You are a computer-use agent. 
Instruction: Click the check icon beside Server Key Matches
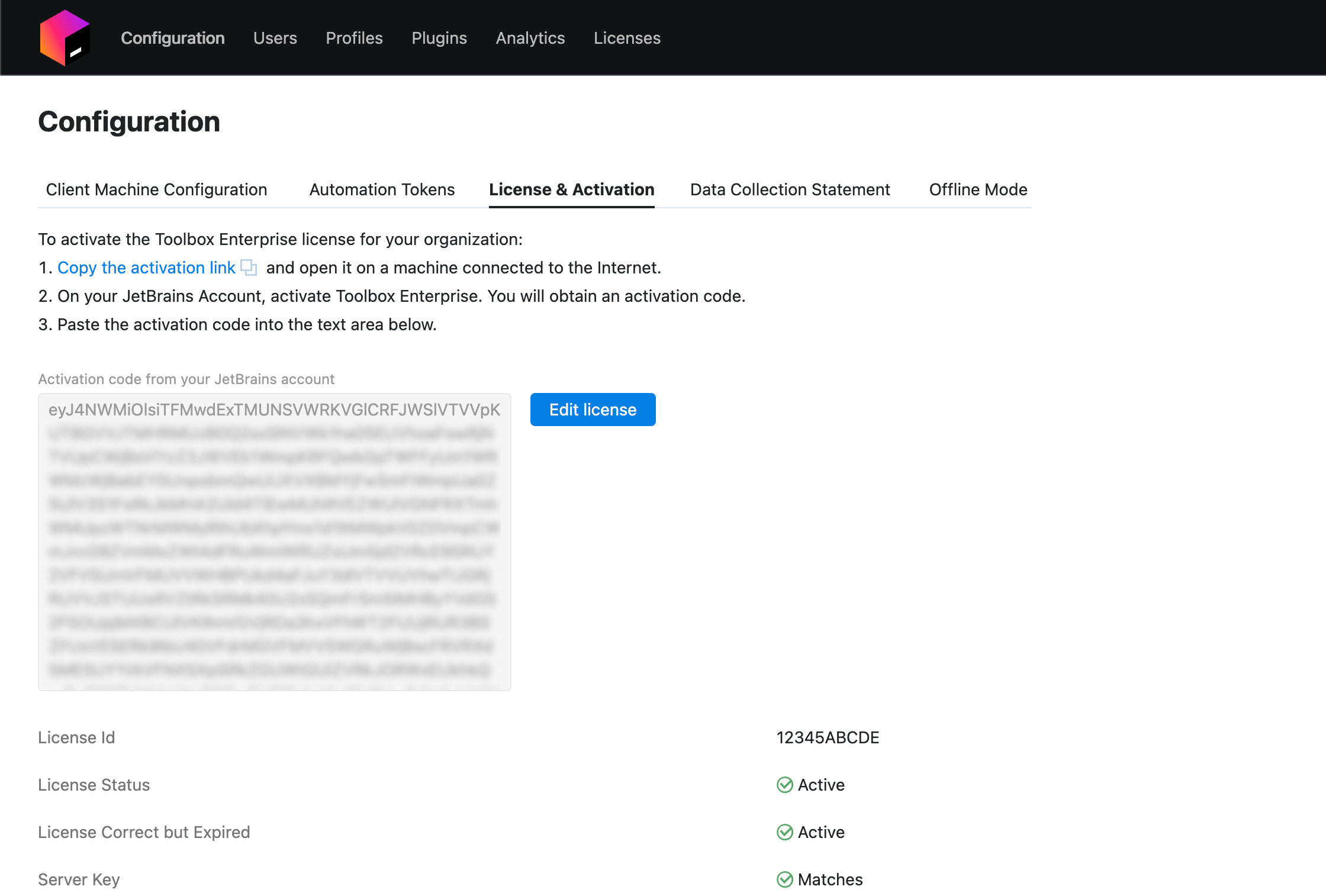click(784, 879)
